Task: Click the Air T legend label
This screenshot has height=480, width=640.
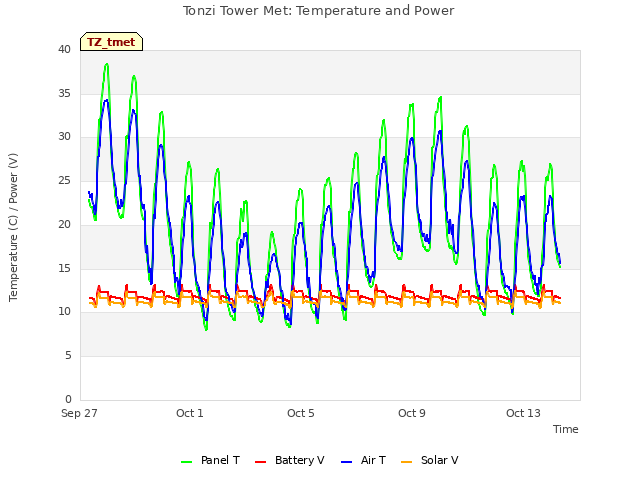Action: pos(373,460)
